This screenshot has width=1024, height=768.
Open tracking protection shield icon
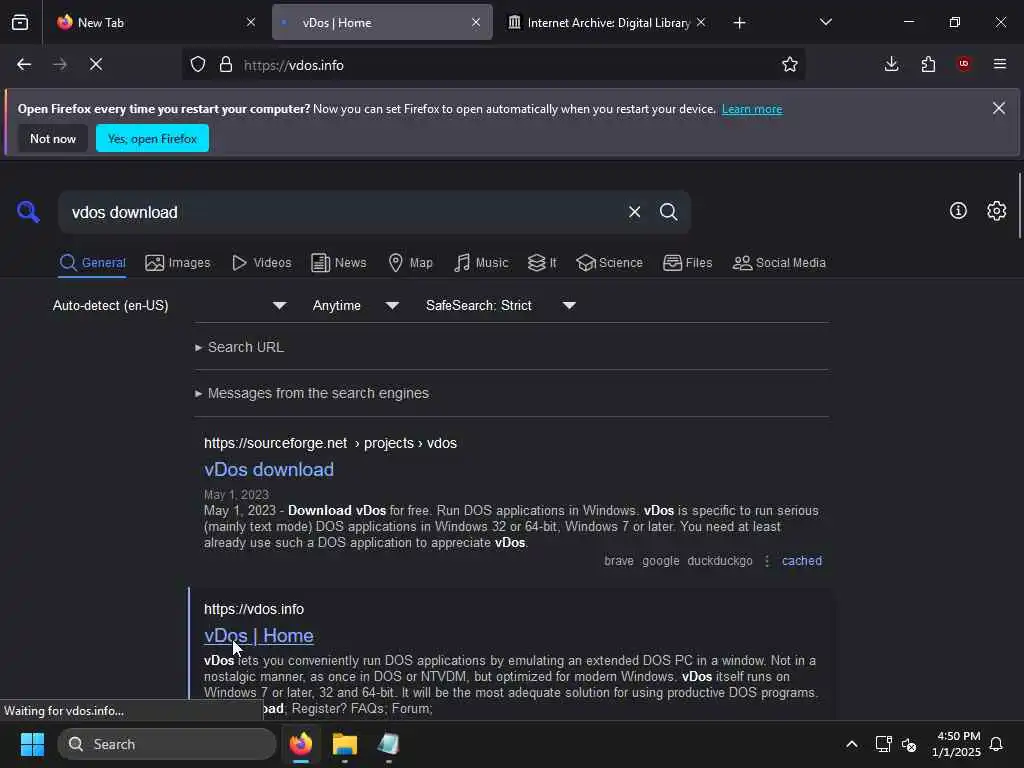tap(198, 65)
